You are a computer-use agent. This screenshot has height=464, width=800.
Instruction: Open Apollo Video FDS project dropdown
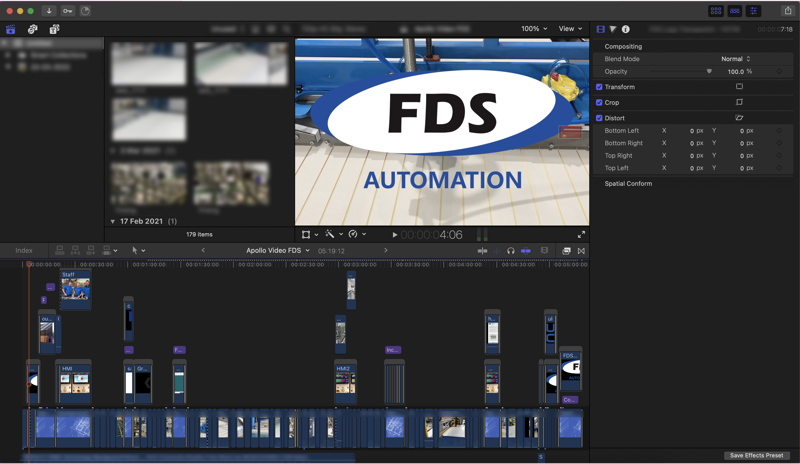click(278, 250)
